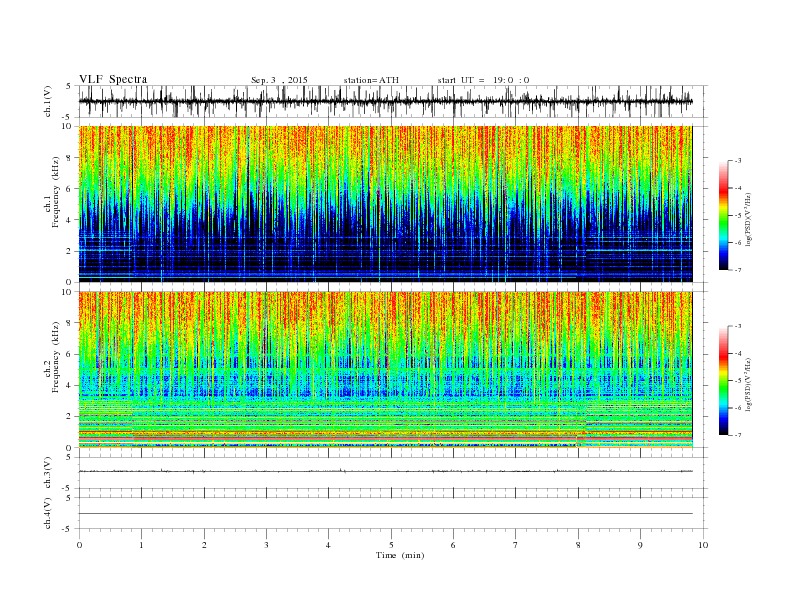Click the "-7" tick on the ch.2 colorbar

click(x=738, y=435)
